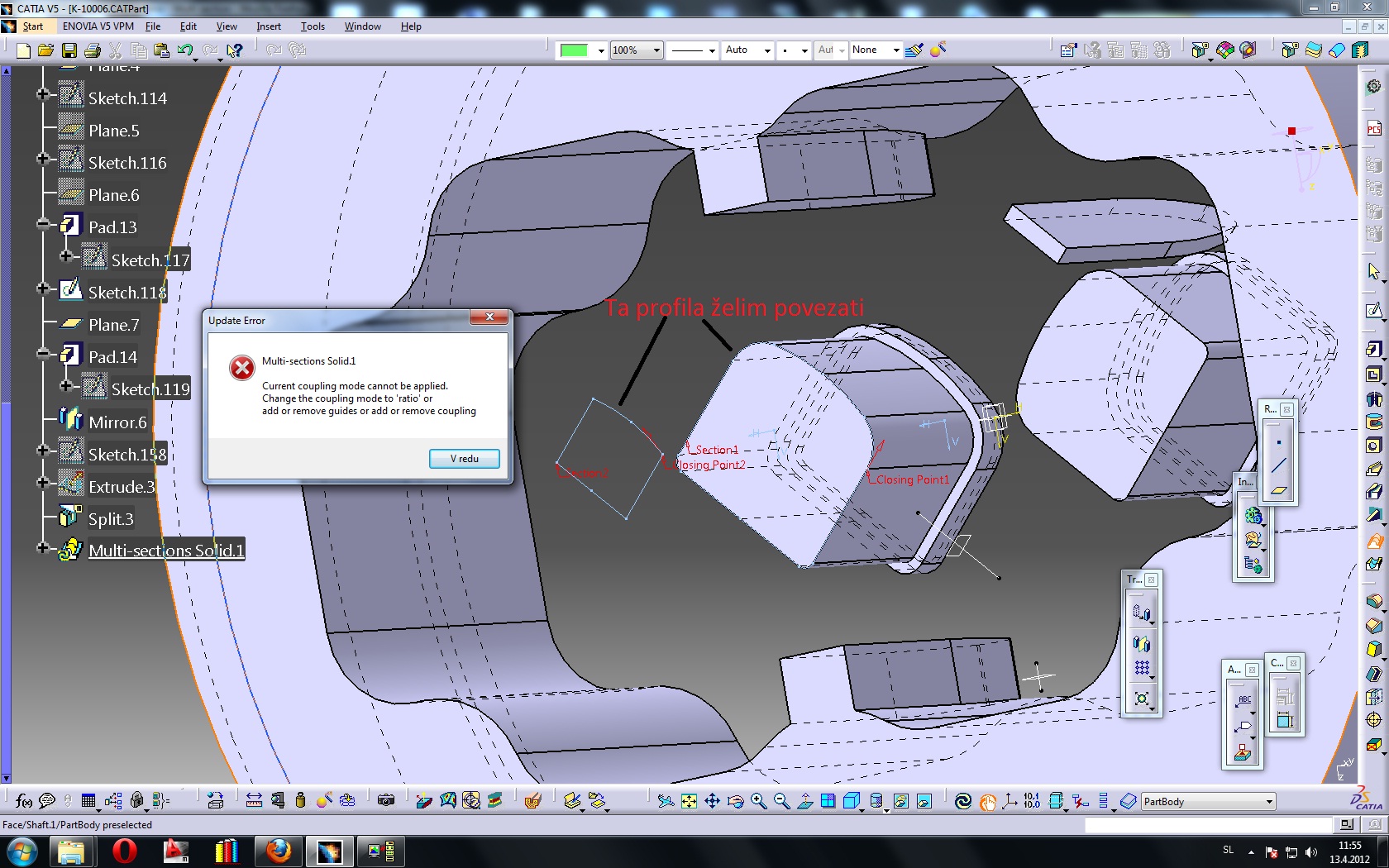Select Split.3 in the tree
1389x868 pixels.
111,519
